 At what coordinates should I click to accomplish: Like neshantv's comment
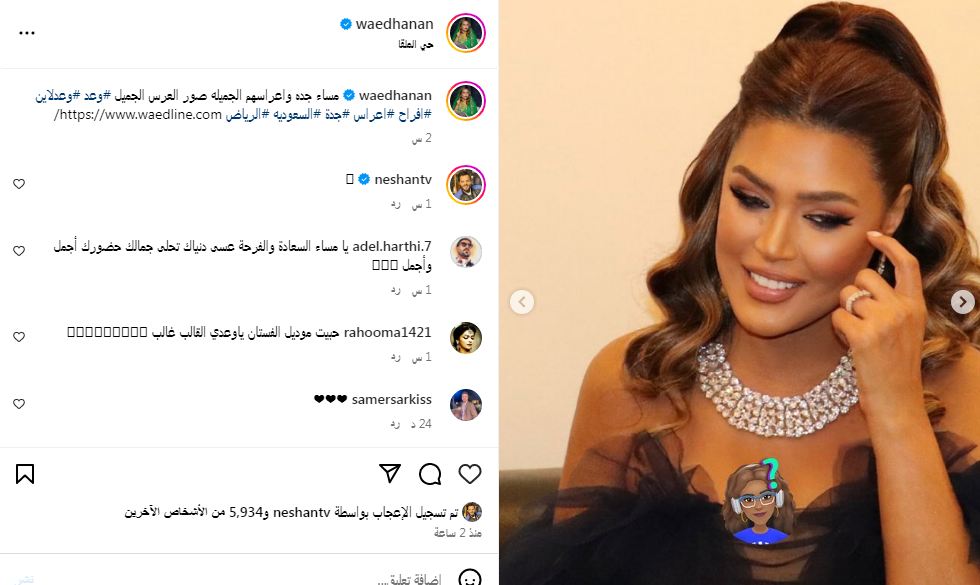click(19, 184)
